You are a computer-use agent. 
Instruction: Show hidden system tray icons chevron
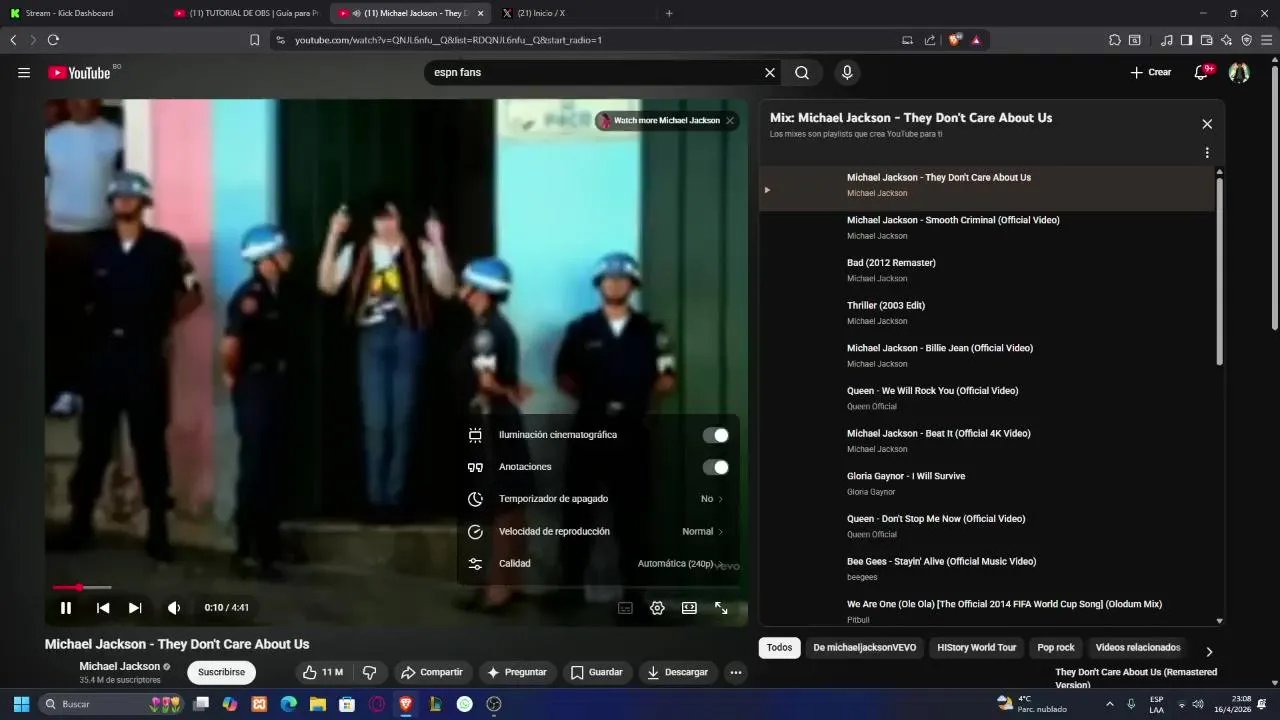point(1109,704)
